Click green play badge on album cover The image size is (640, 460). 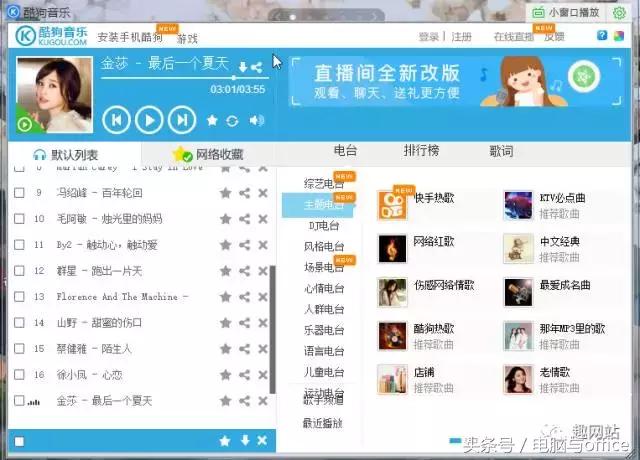[24, 124]
